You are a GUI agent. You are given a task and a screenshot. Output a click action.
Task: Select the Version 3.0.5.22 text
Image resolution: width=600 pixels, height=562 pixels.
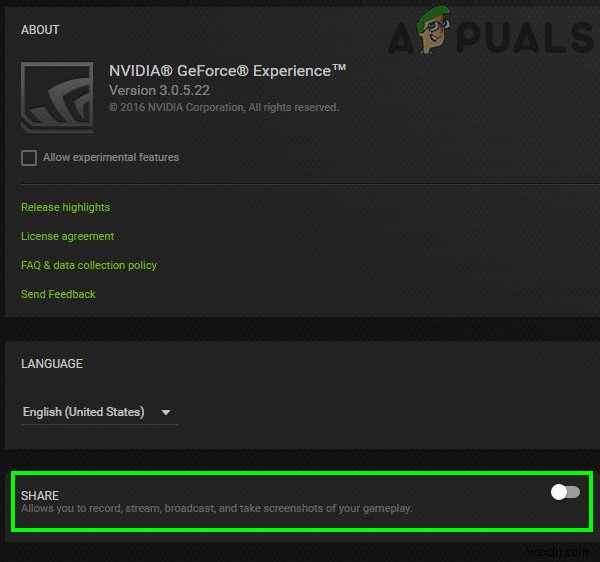click(159, 91)
